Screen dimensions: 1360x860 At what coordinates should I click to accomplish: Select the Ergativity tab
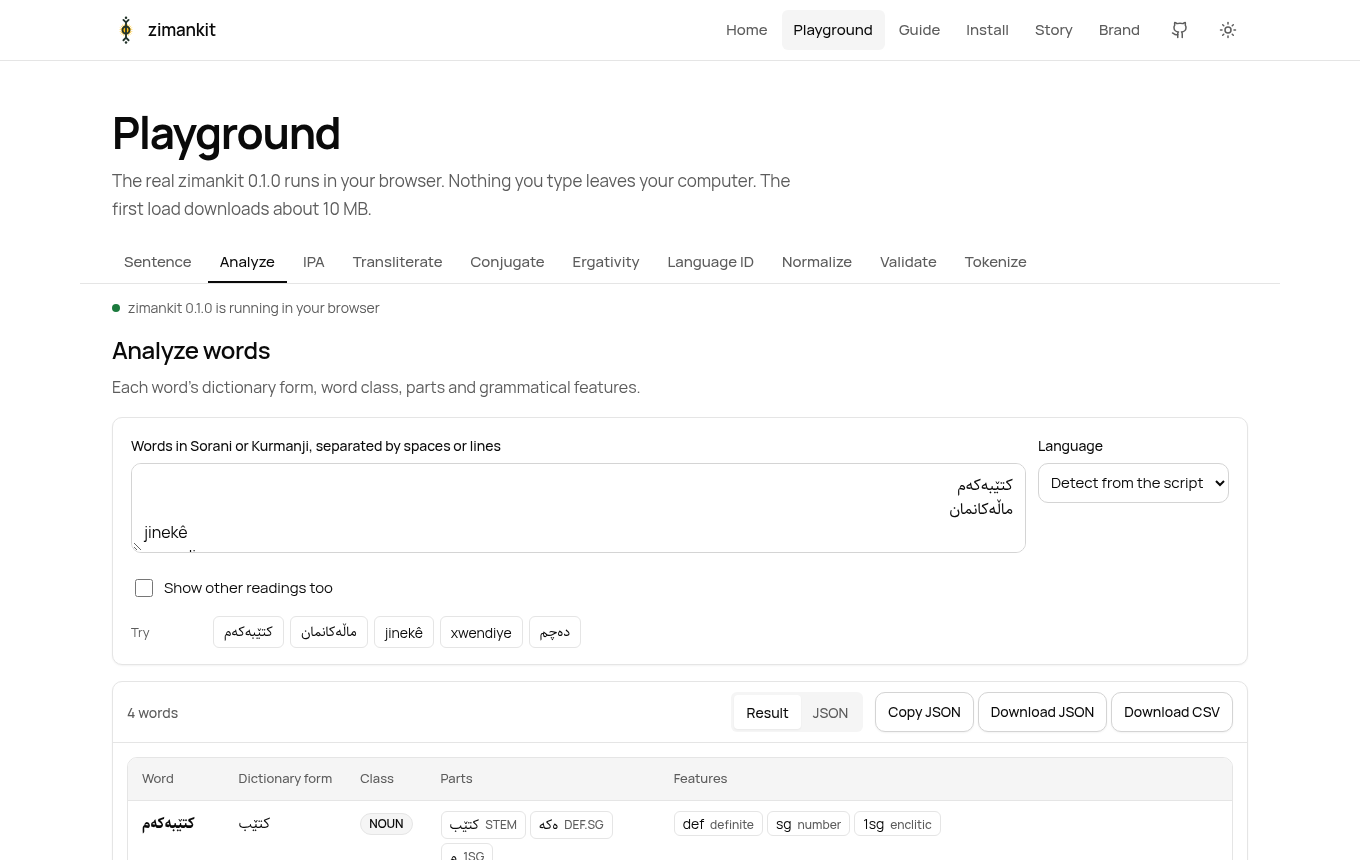click(606, 262)
